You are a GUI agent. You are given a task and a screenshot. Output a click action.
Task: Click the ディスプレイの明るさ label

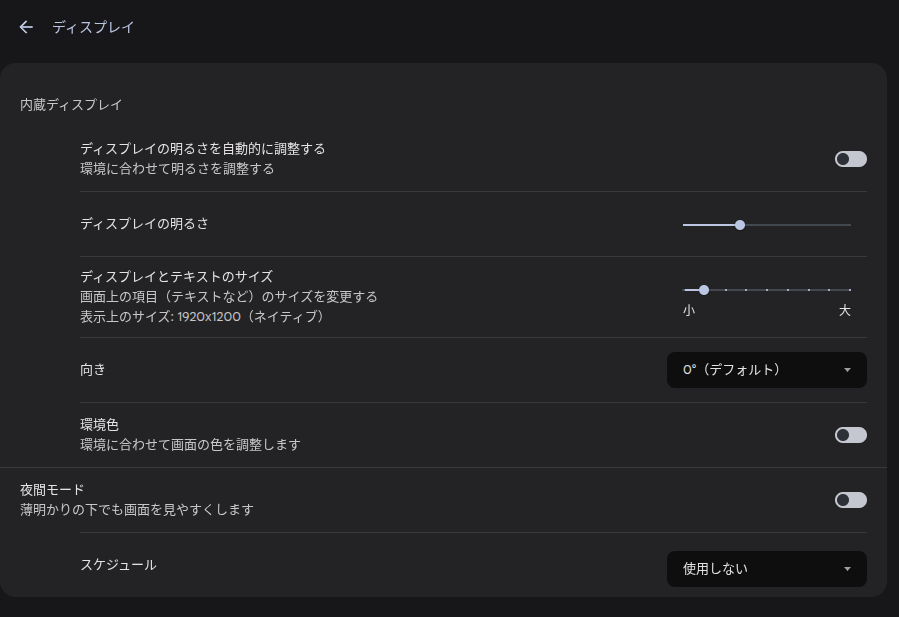tap(144, 224)
